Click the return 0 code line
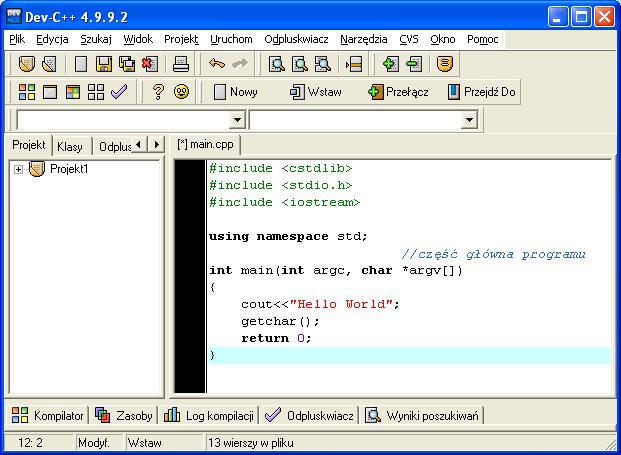Viewport: 621px width, 455px height. (276, 338)
